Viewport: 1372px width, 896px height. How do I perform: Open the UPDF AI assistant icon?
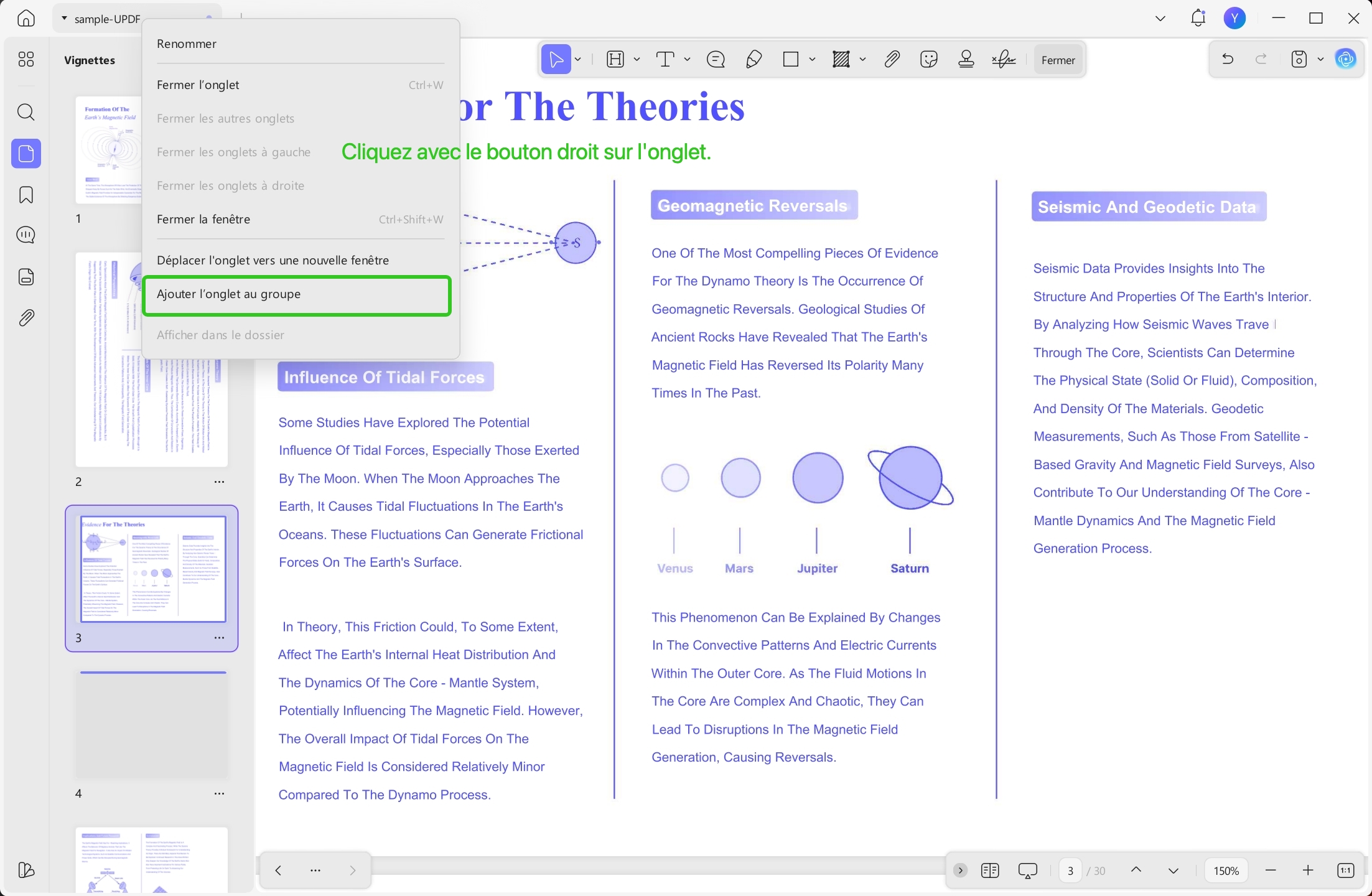1346,59
